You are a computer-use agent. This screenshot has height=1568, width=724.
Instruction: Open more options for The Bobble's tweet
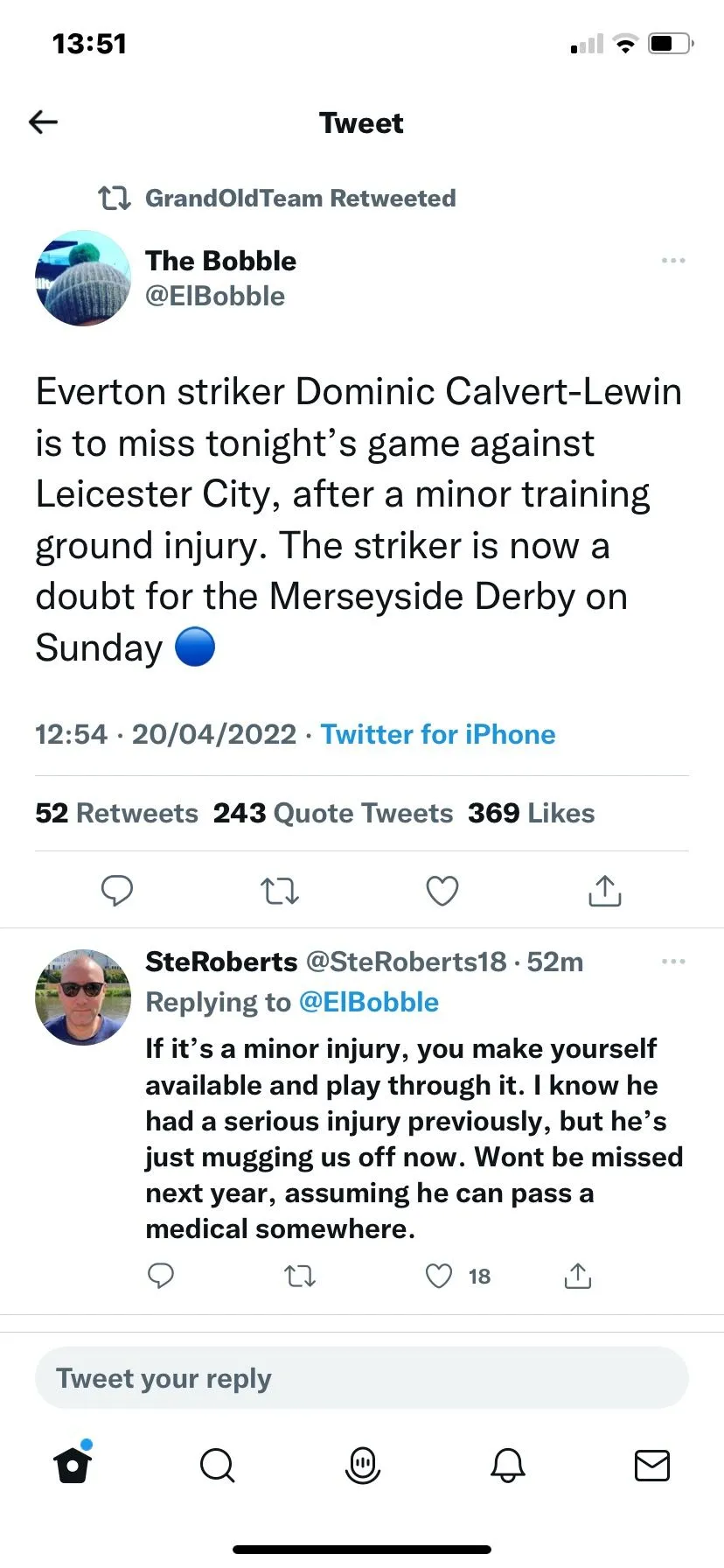coord(673,261)
